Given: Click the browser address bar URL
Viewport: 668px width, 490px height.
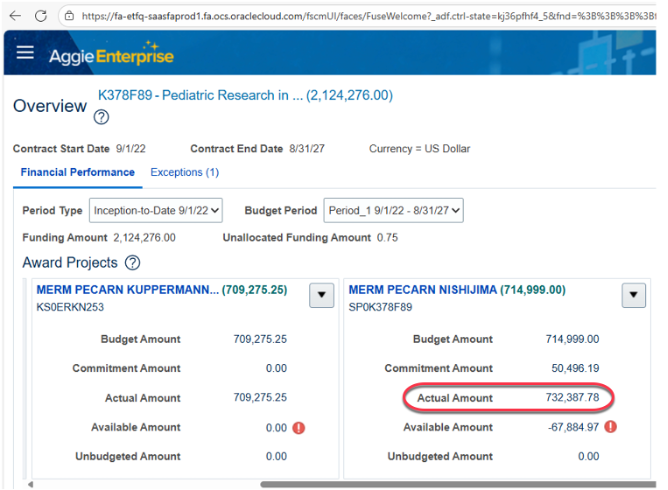Looking at the screenshot, I should [370, 16].
